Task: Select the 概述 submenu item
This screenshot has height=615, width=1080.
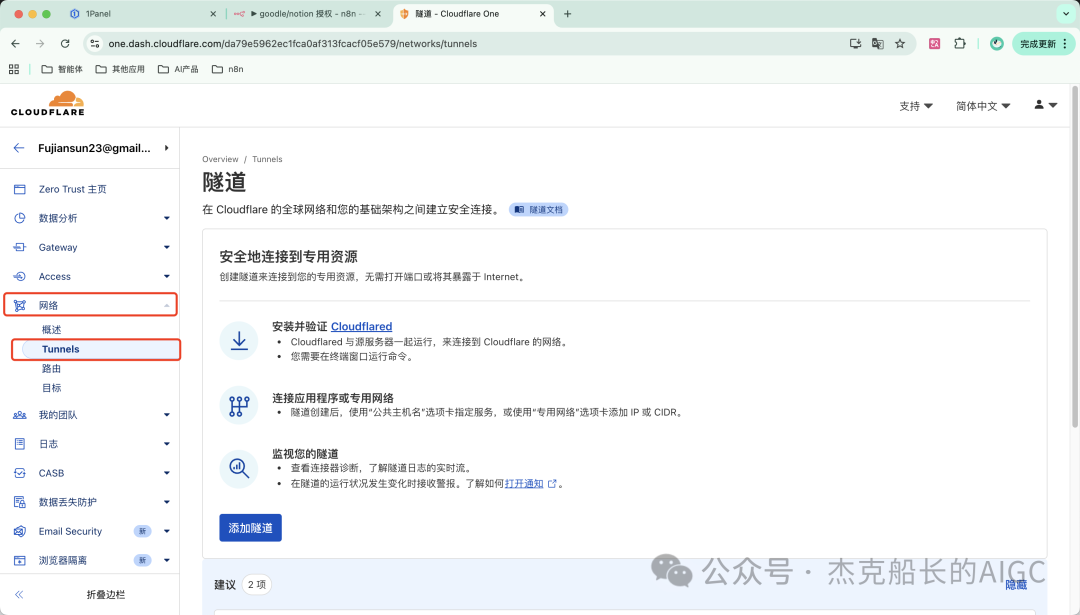Action: click(x=52, y=330)
